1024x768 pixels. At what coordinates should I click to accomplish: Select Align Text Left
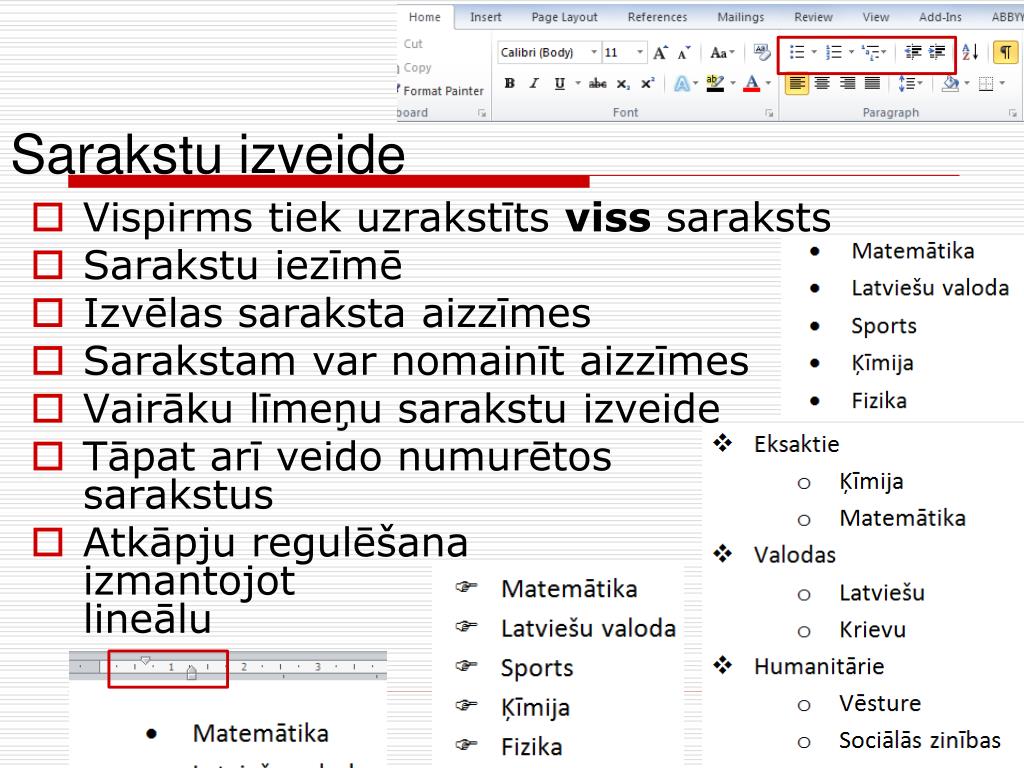[797, 84]
